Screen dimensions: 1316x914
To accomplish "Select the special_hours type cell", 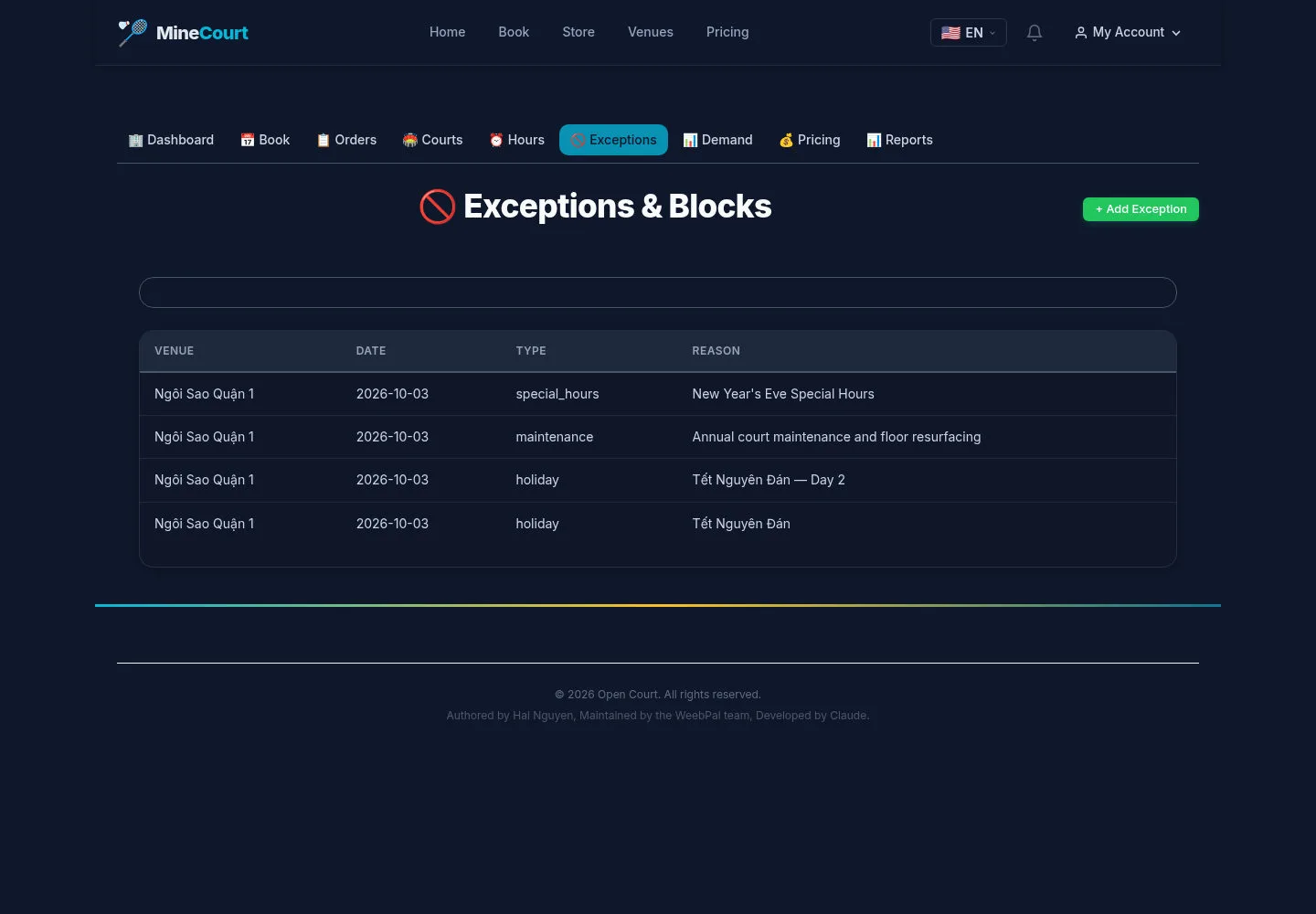I will tap(557, 394).
